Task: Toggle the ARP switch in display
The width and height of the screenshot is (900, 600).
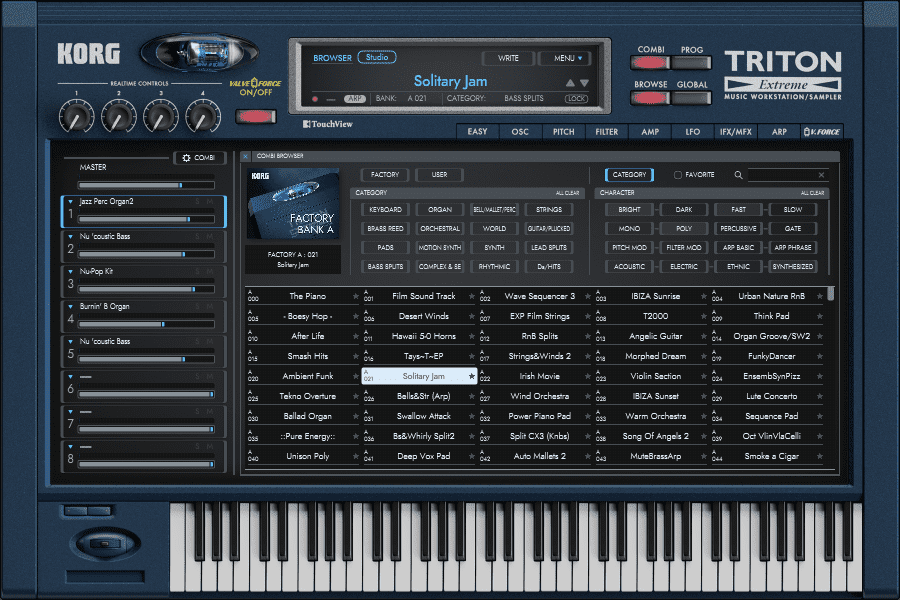Action: coord(355,99)
